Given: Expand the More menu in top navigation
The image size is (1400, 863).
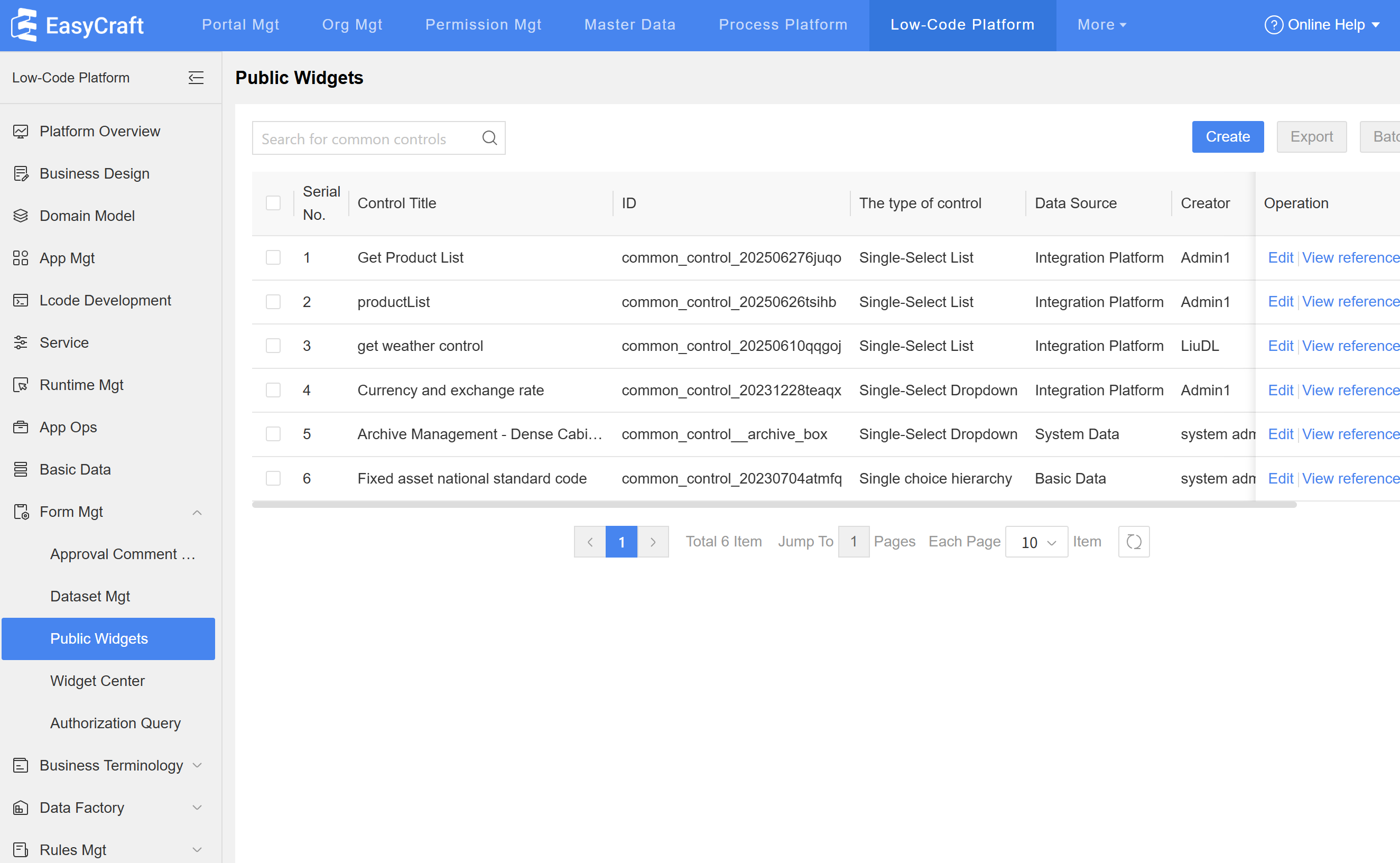Looking at the screenshot, I should 1101,24.
